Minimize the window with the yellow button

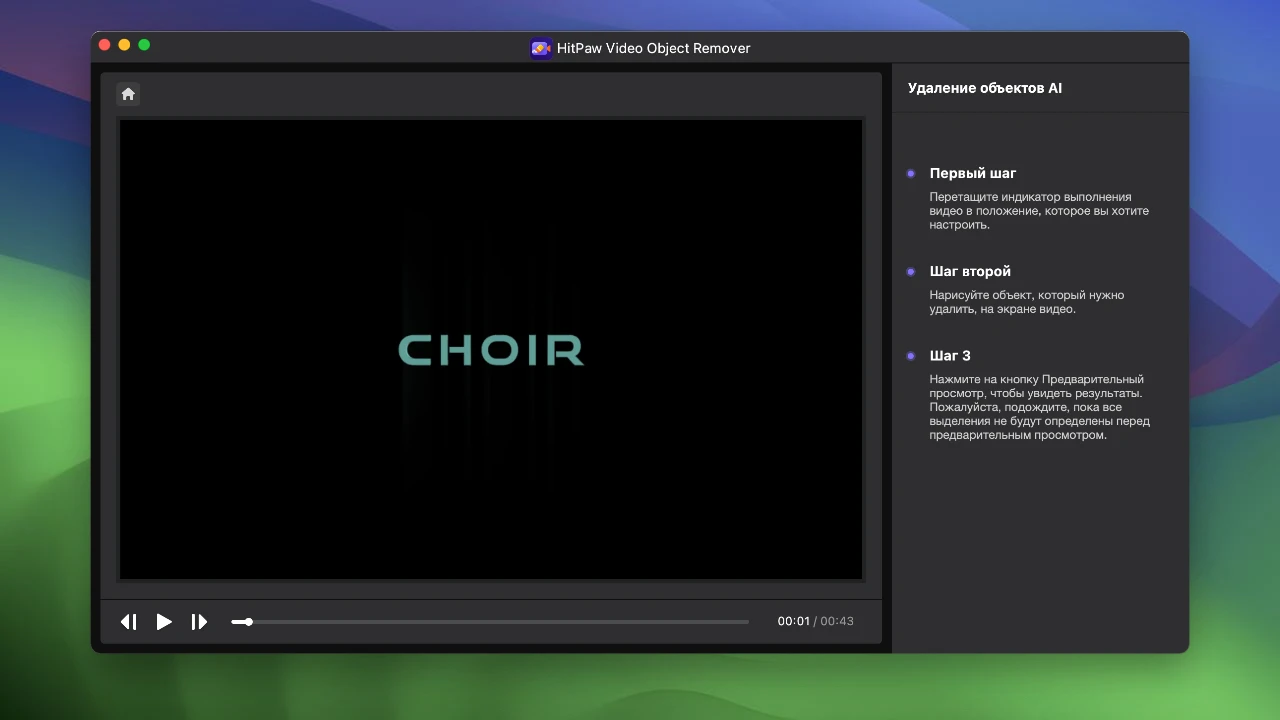pos(124,45)
